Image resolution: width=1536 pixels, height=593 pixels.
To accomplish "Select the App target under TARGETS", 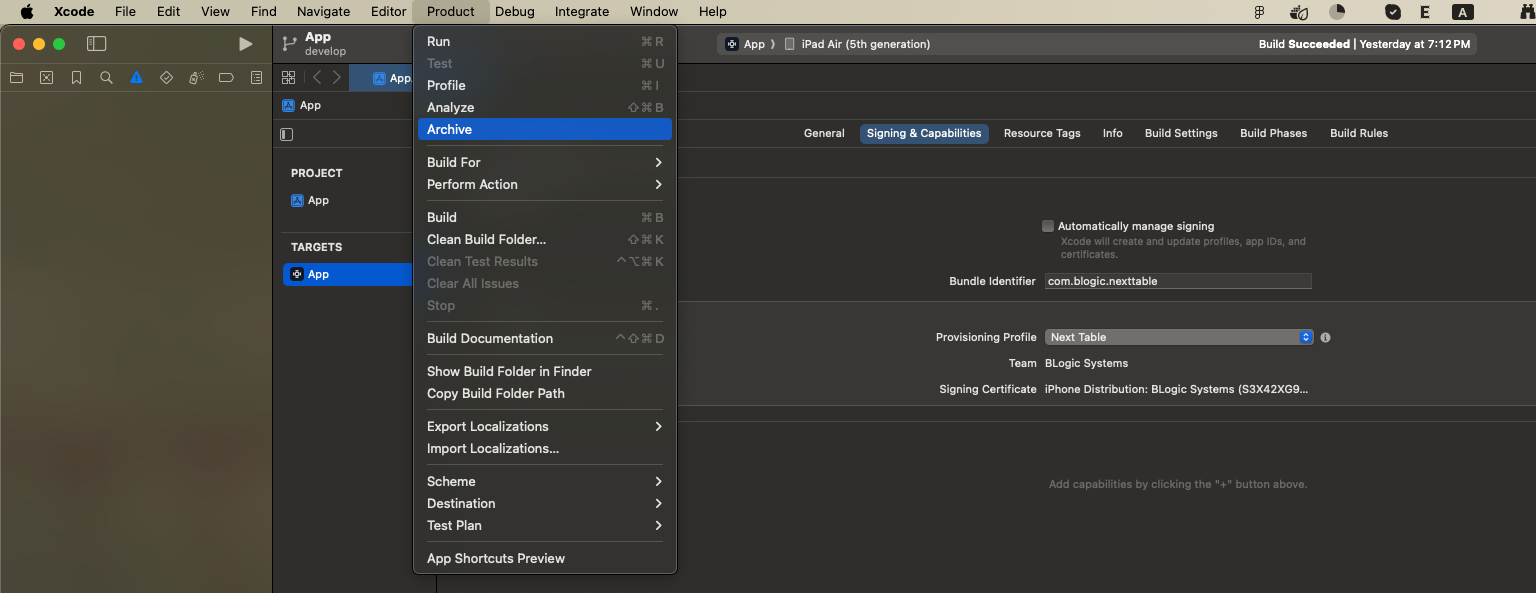I will (x=317, y=273).
